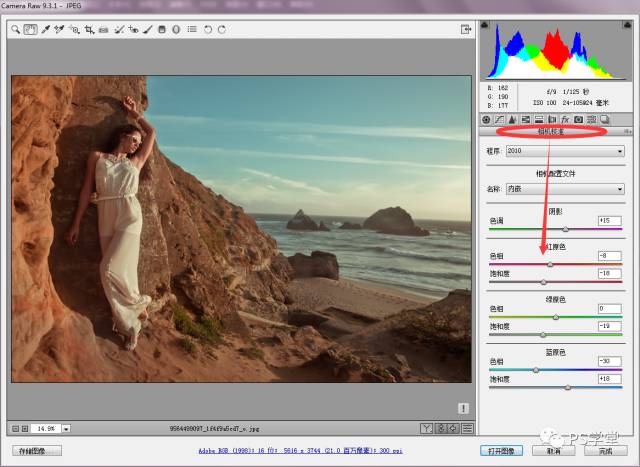Image resolution: width=640 pixels, height=467 pixels.
Task: Click the red primary saturation slider
Action: click(545, 282)
